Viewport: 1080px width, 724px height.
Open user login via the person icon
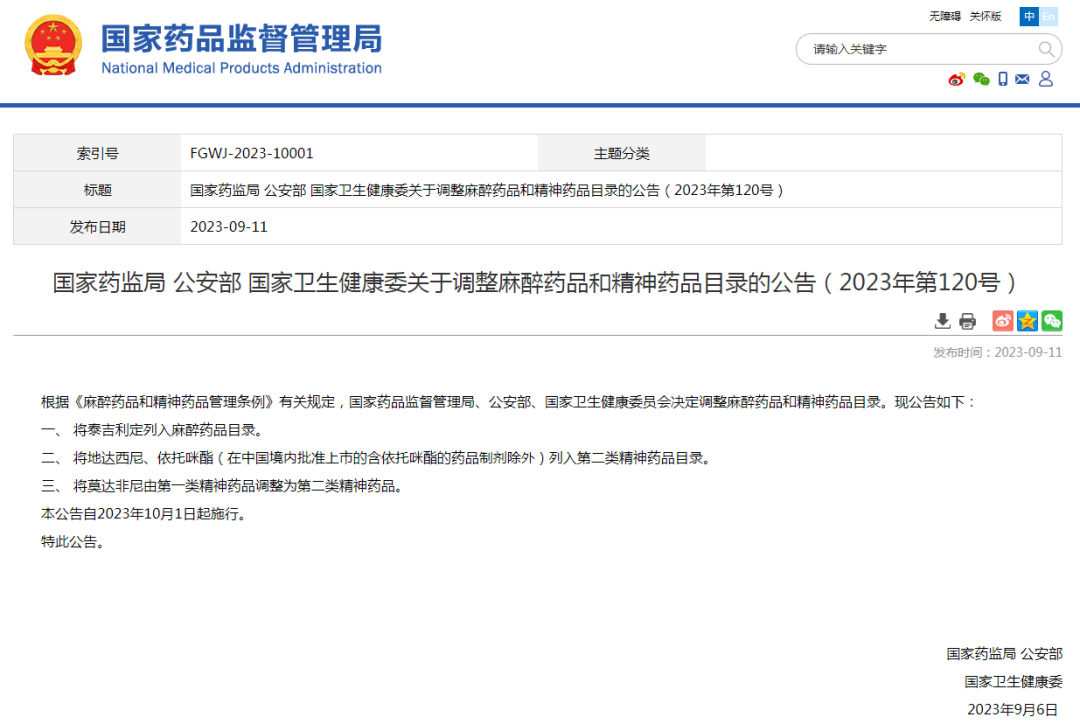tap(1045, 78)
